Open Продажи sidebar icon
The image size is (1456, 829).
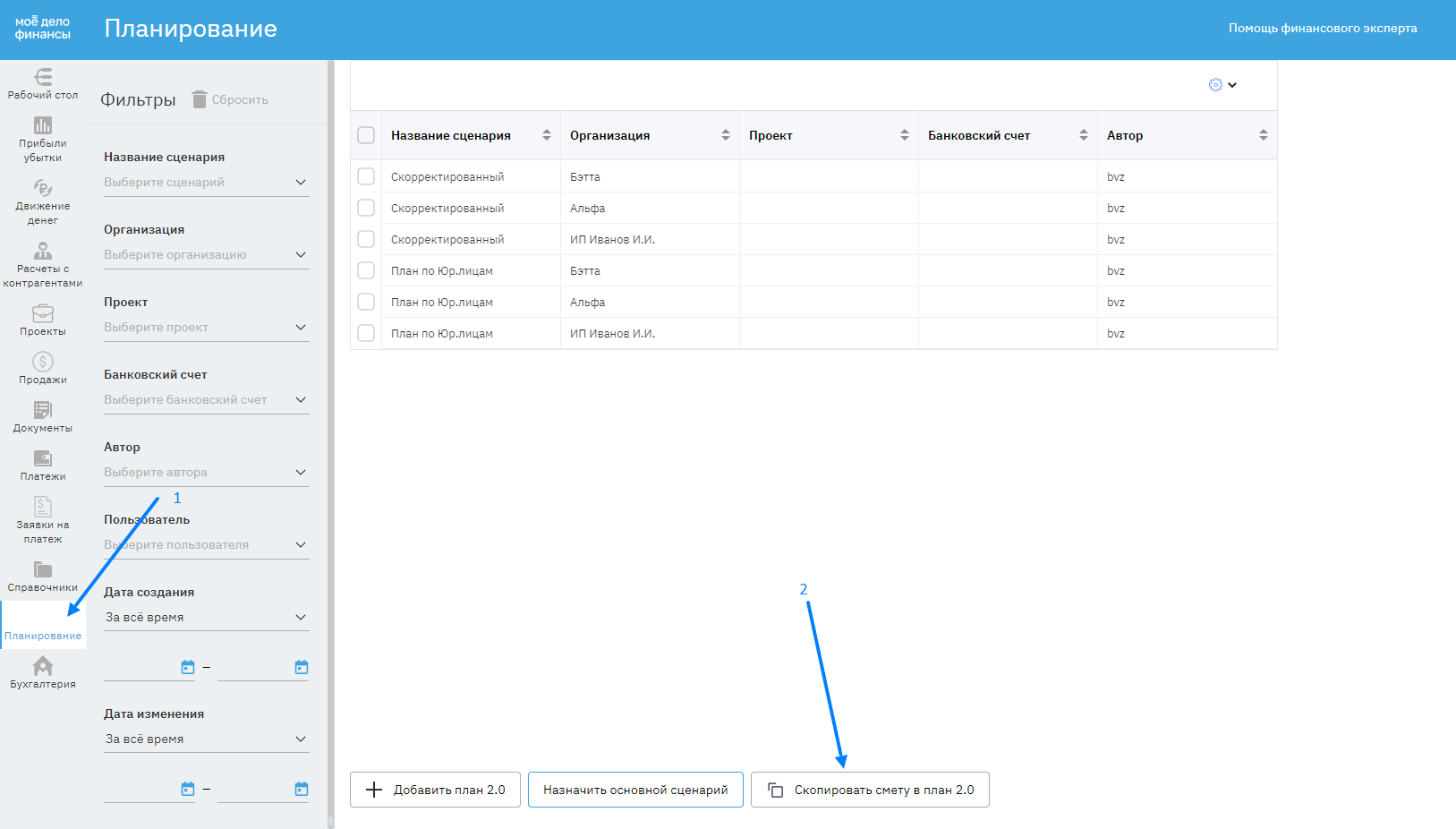43,362
